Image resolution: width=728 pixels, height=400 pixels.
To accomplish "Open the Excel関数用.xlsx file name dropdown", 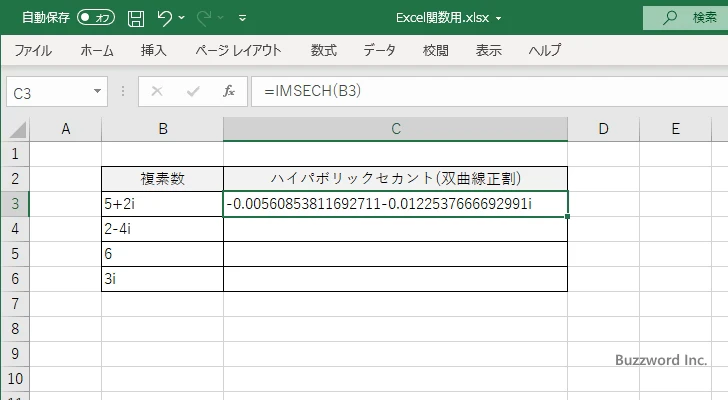I will [x=499, y=19].
